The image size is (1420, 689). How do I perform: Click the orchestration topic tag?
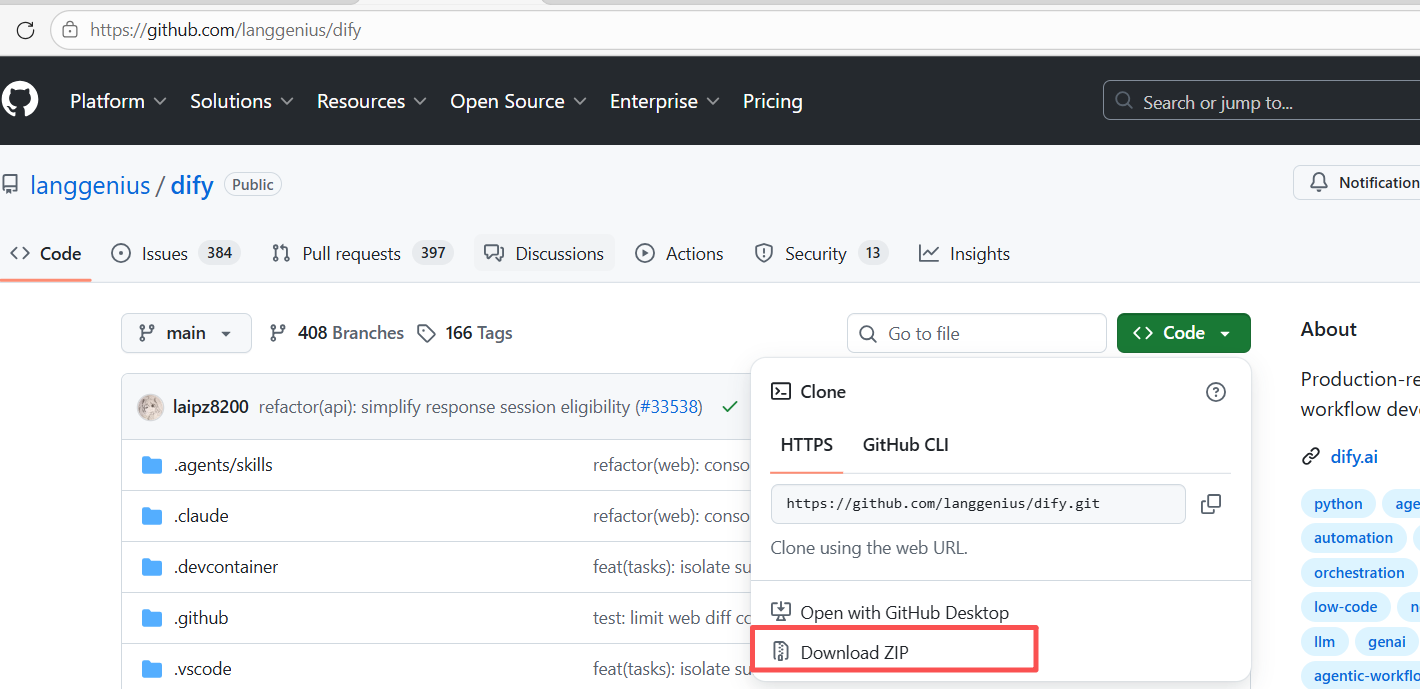pos(1359,573)
